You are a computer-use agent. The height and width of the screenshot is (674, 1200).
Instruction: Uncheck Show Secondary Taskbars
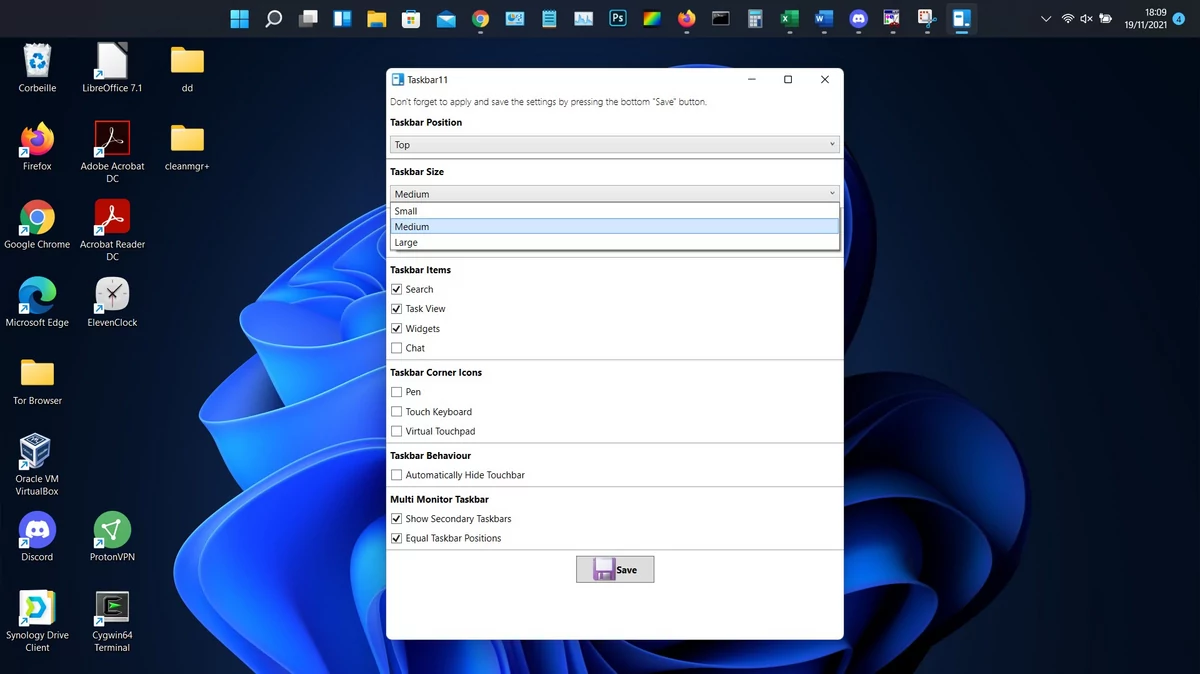(397, 519)
